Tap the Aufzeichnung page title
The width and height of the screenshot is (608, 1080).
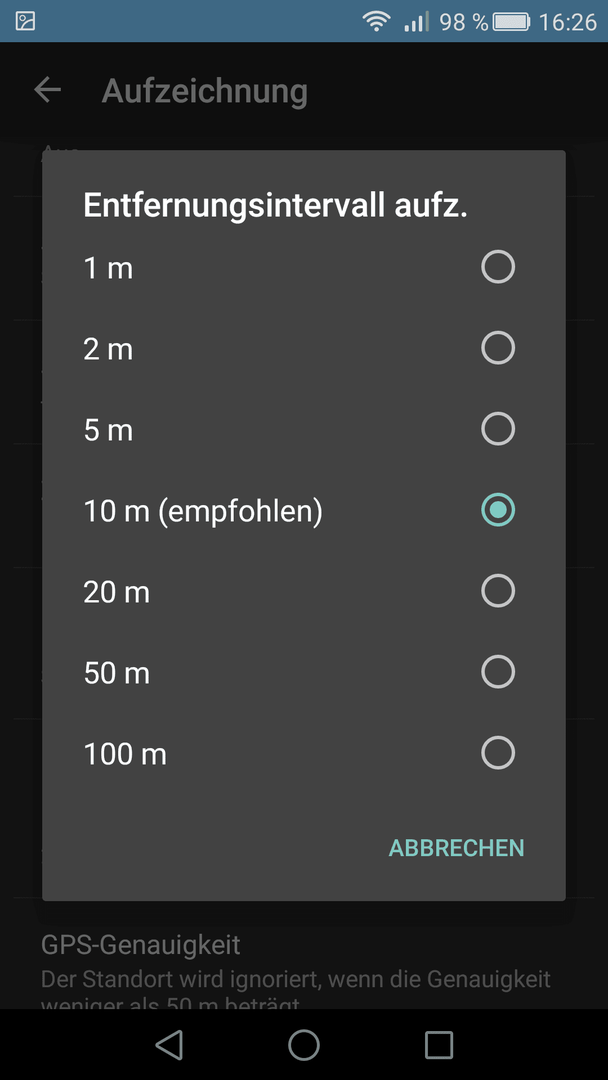point(205,91)
